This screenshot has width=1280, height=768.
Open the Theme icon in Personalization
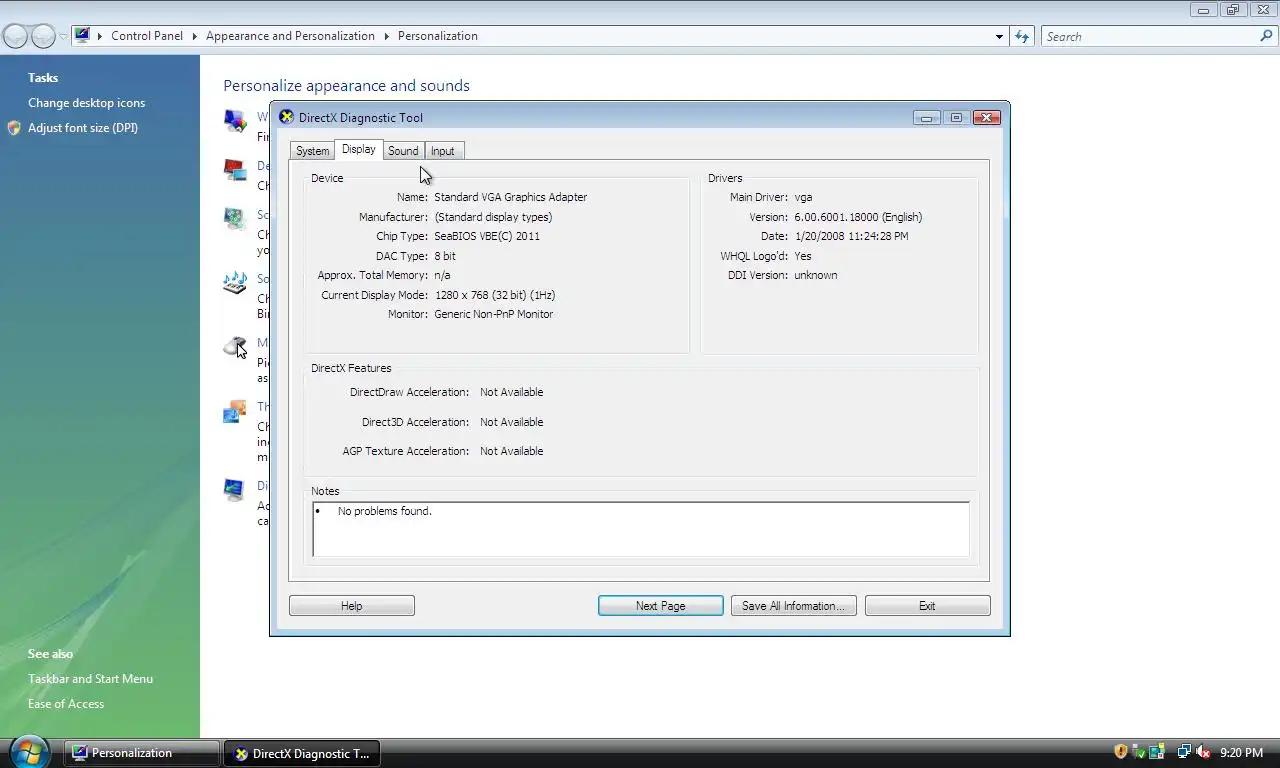tap(235, 411)
